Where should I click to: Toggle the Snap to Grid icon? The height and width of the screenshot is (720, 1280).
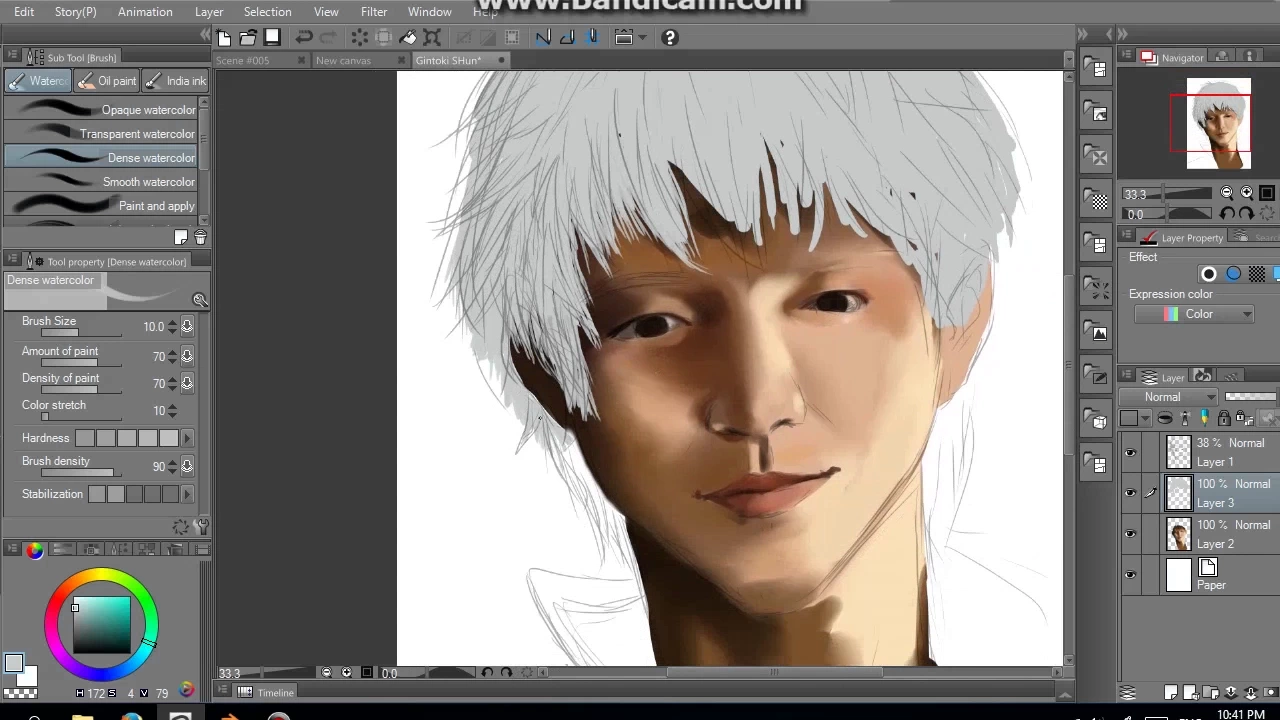591,38
